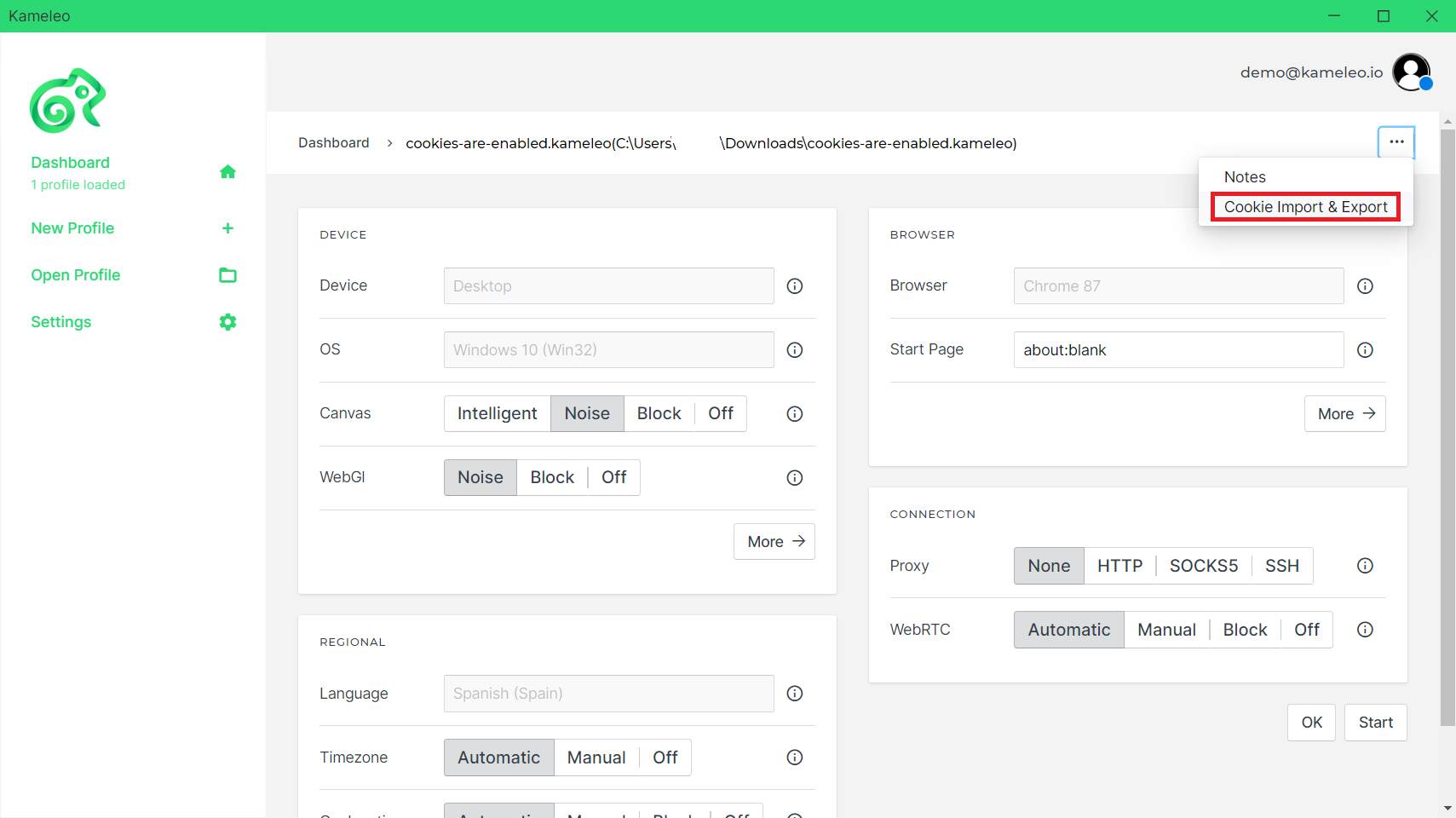The image size is (1456, 818).
Task: Select Open Profile in sidebar
Action: tap(76, 275)
